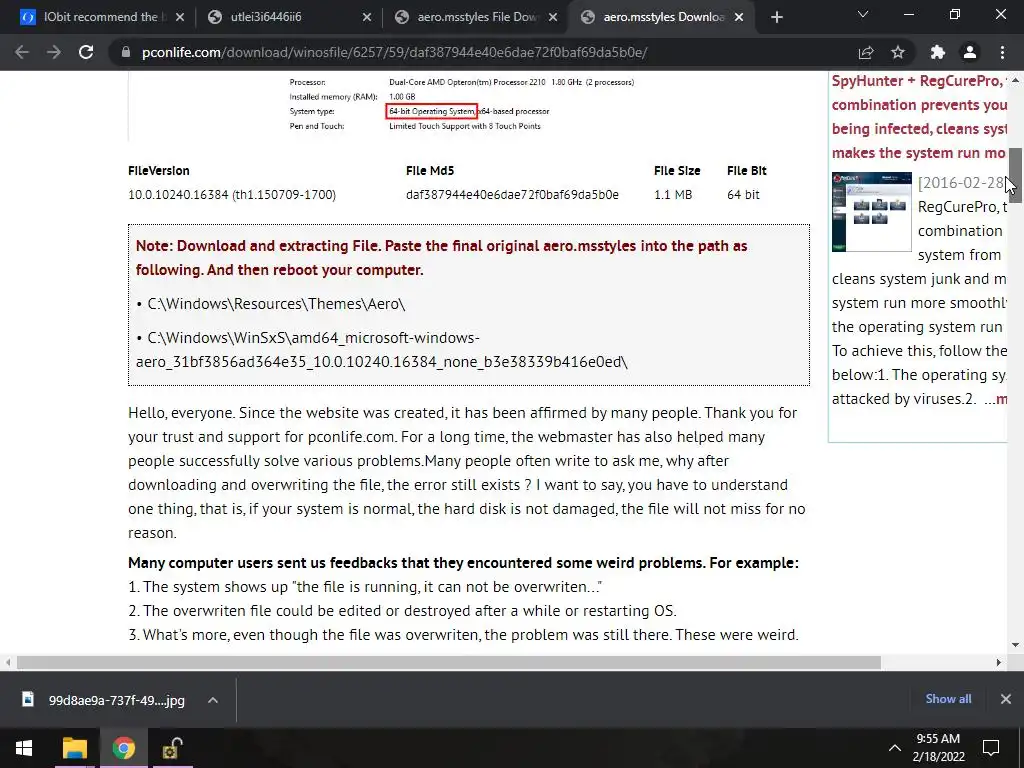Reload the pconlife page

pos(86,52)
